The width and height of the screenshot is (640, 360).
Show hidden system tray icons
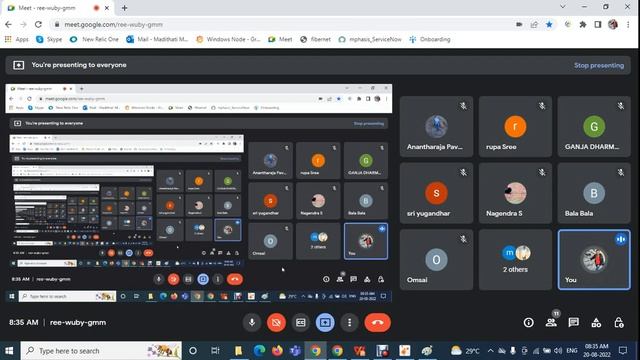pos(491,351)
